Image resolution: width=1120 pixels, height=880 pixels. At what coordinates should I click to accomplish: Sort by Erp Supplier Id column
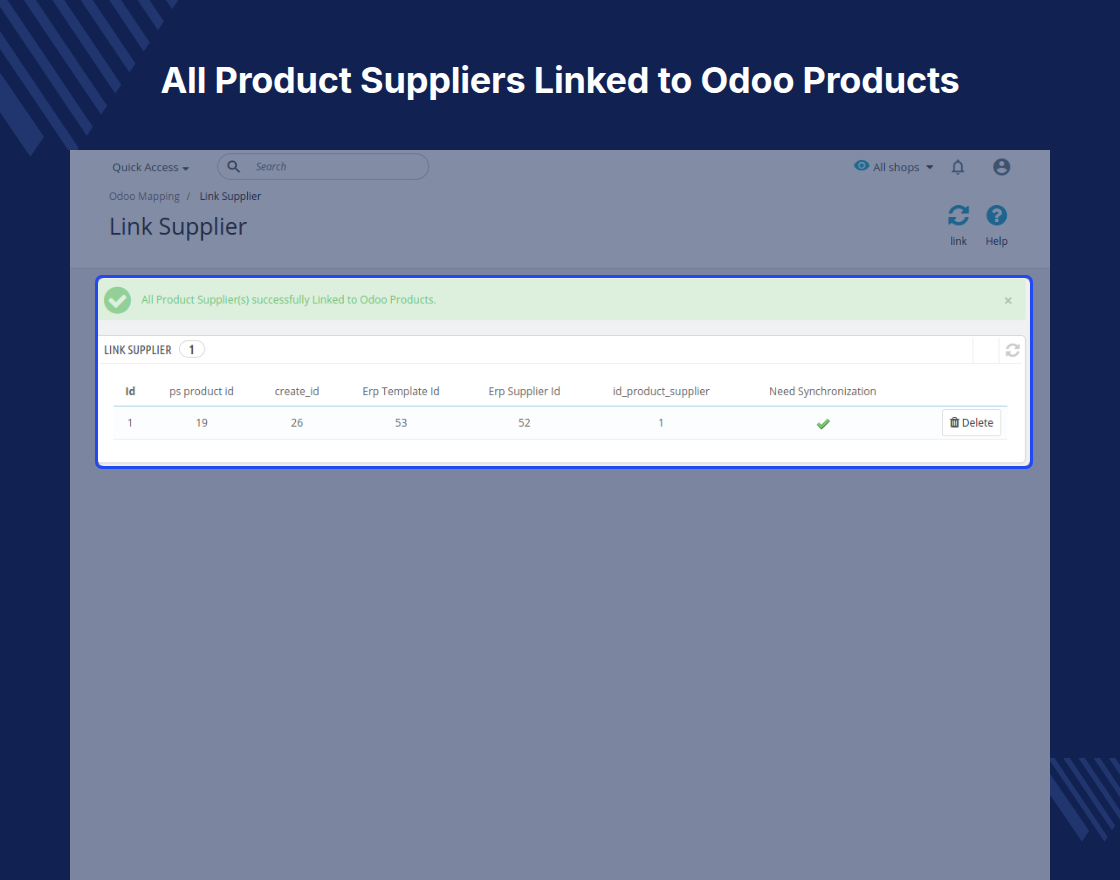pos(524,391)
